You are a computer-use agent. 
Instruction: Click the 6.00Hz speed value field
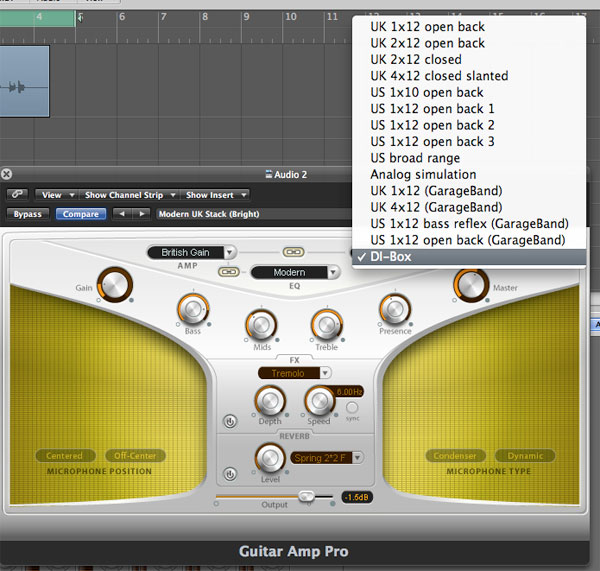pos(349,392)
